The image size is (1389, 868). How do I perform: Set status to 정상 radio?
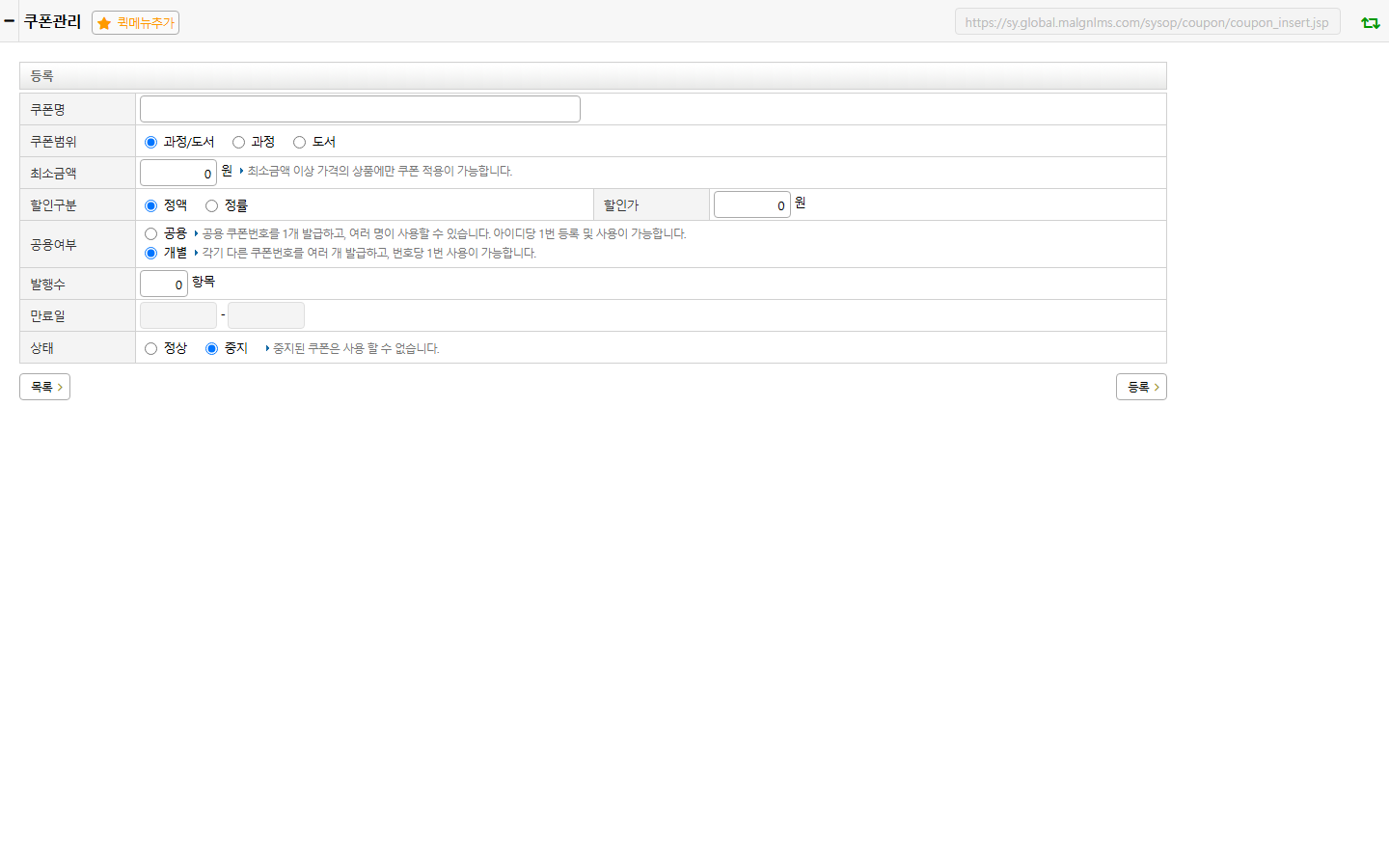point(150,348)
